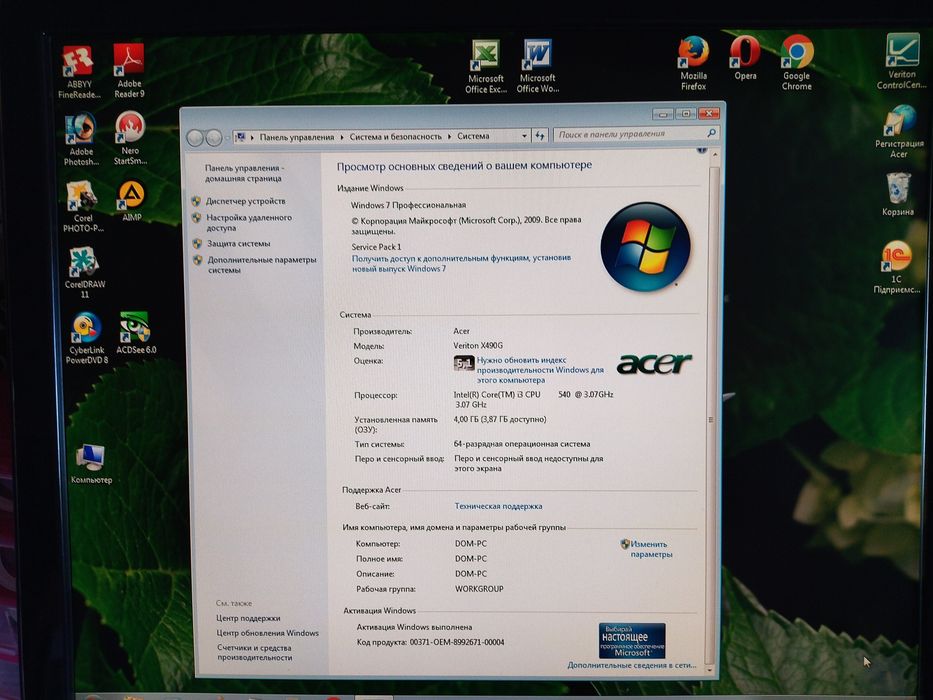
Task: Open Счетчики и средства производительности link
Action: pyautogui.click(x=255, y=652)
